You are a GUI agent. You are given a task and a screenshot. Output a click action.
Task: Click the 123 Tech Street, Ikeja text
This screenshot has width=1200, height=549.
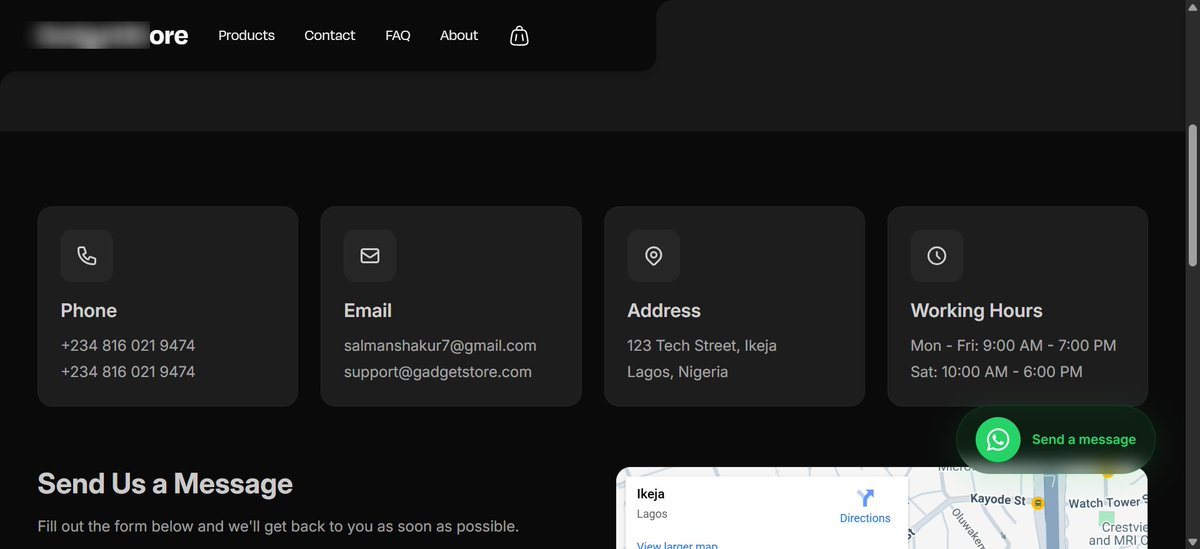[x=702, y=346]
